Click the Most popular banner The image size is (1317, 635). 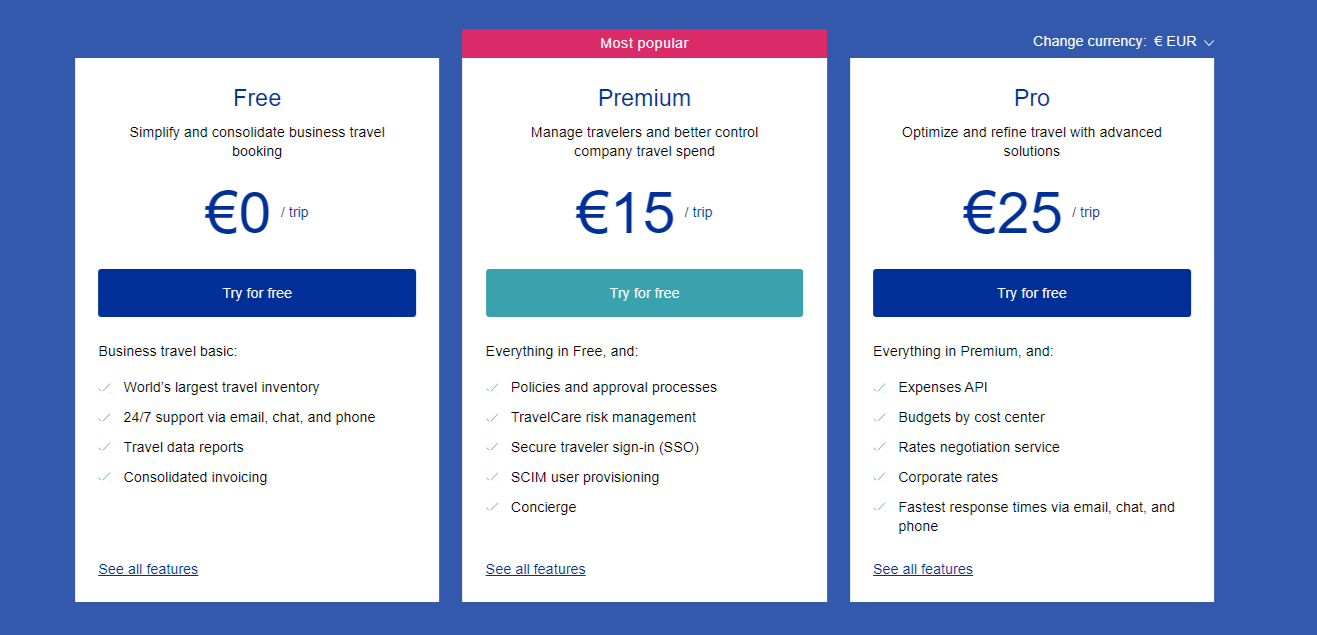tap(644, 43)
